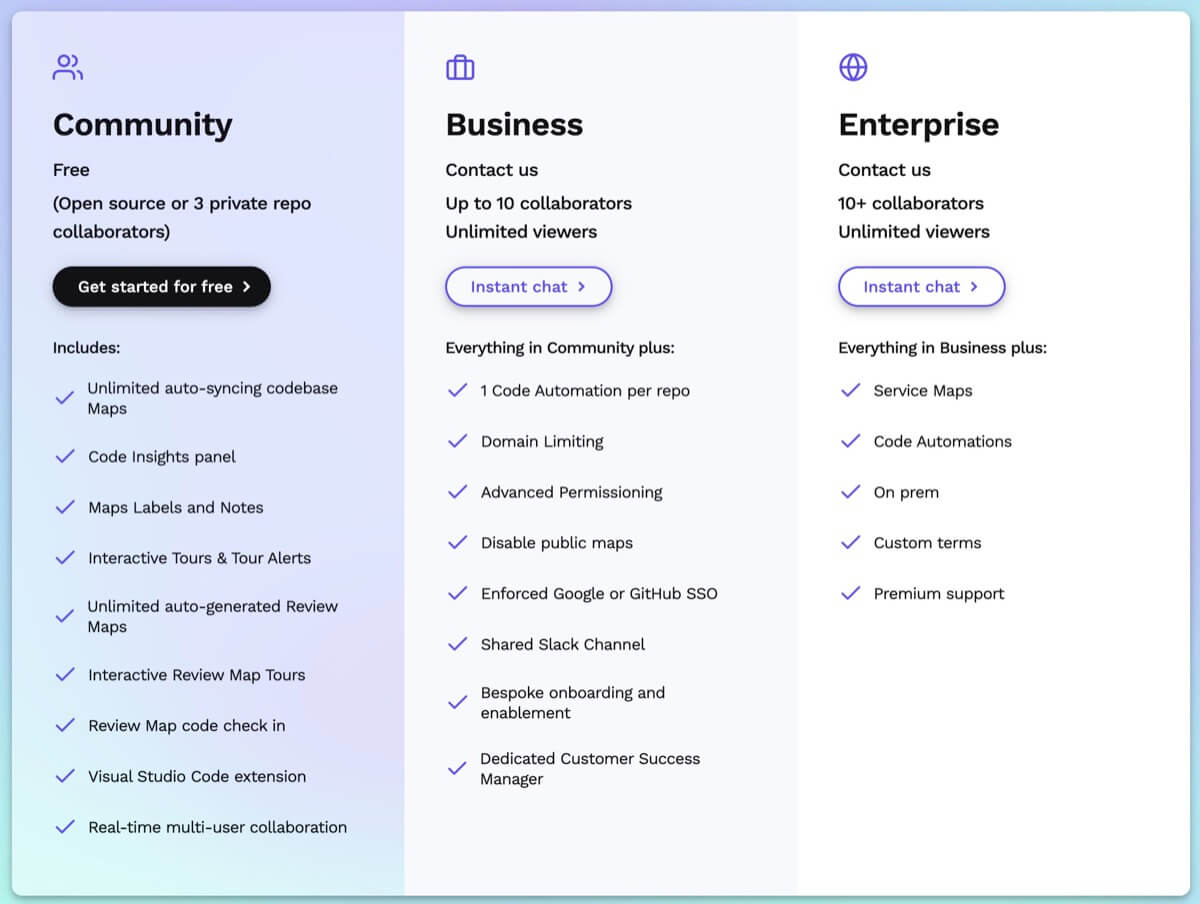Click Advanced Permissioning feature text

tap(571, 492)
